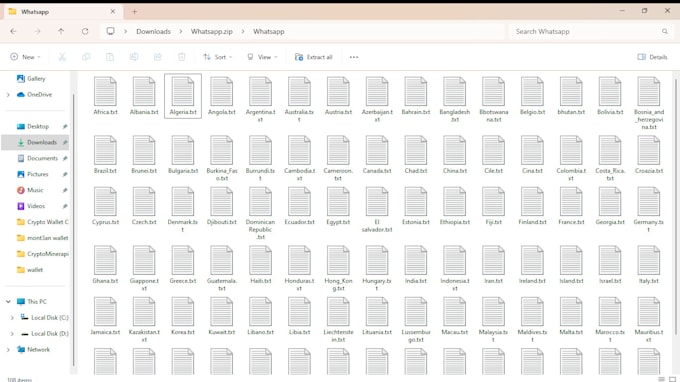Open the See more ellipsis menu

click(354, 57)
